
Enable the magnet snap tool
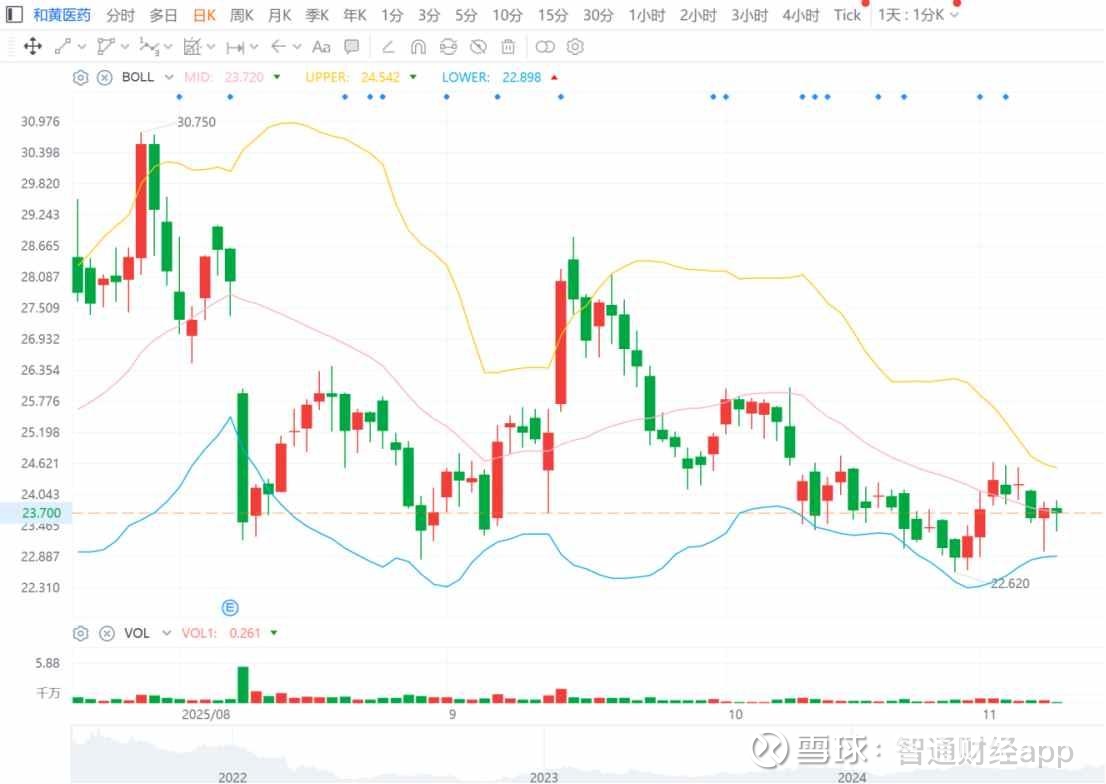pyautogui.click(x=418, y=47)
